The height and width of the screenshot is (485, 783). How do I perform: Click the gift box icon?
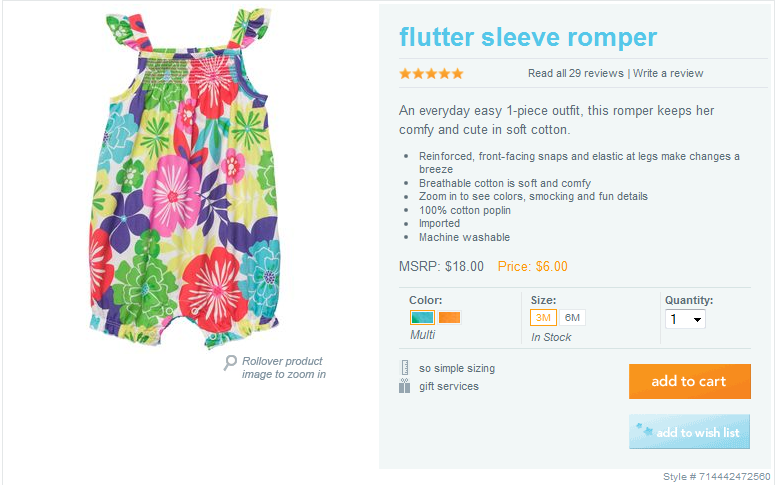tap(405, 386)
